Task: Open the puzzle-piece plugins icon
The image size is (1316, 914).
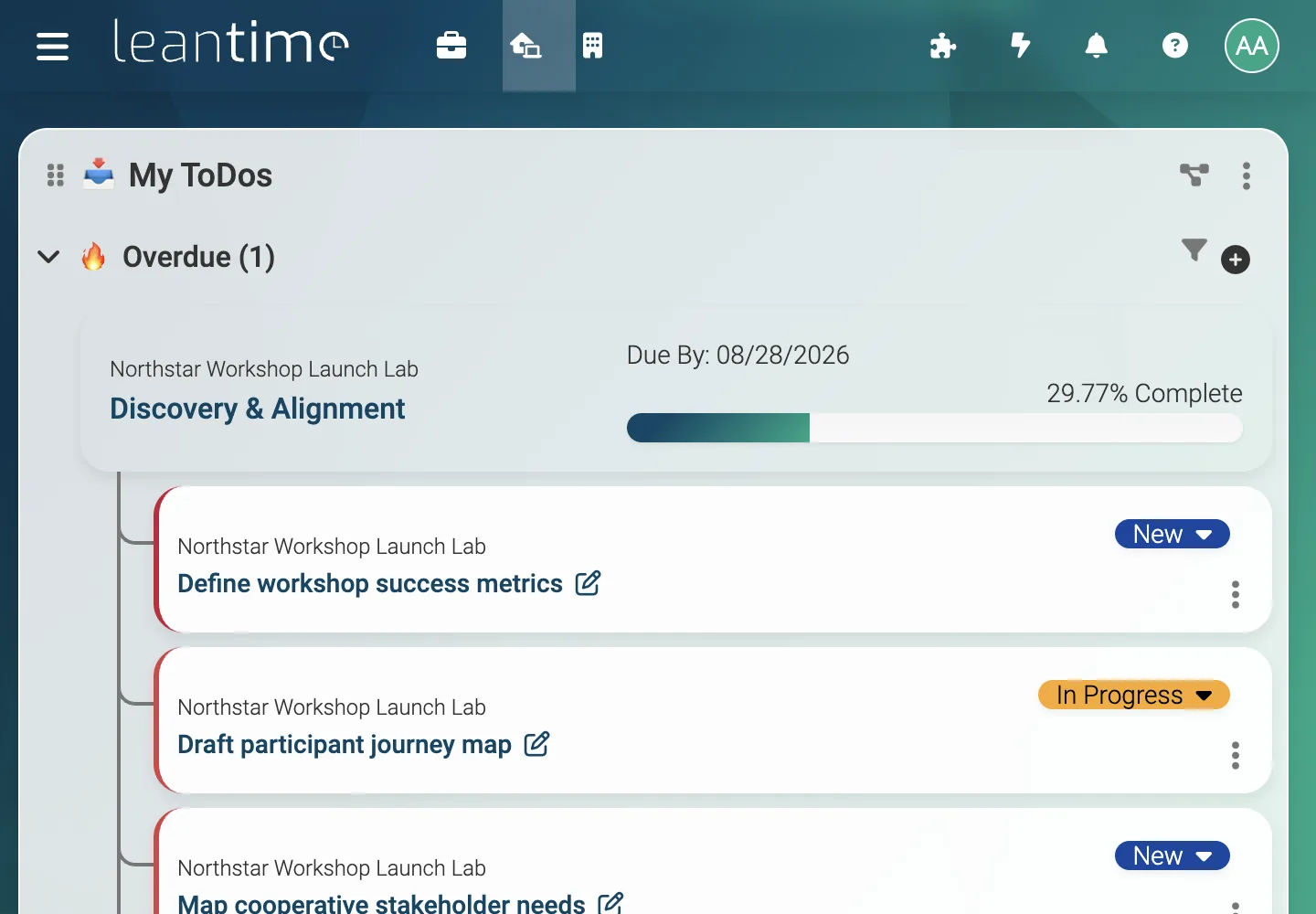Action: (x=942, y=46)
